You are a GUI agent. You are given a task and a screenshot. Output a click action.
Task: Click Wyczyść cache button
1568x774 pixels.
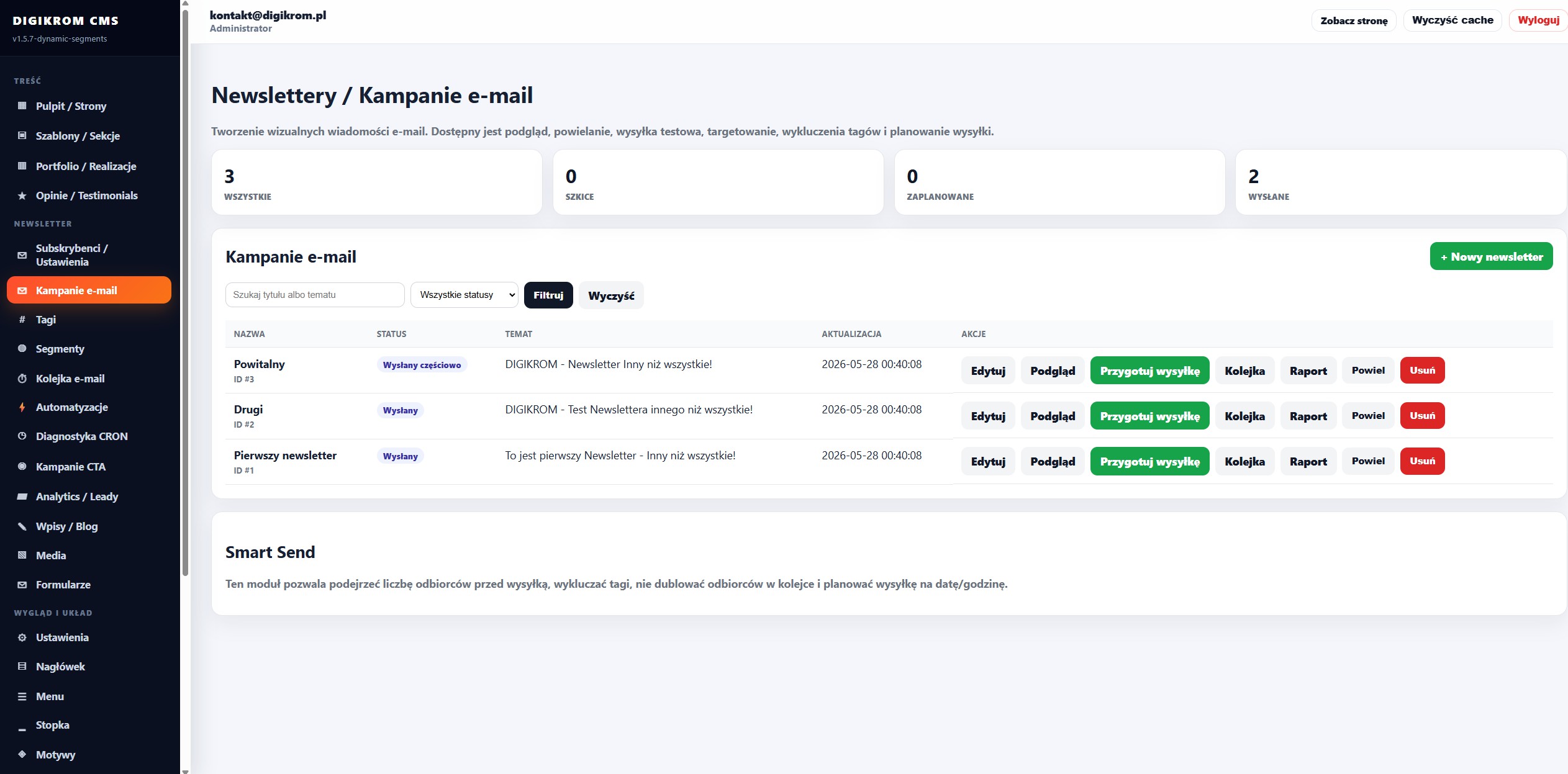(x=1452, y=20)
